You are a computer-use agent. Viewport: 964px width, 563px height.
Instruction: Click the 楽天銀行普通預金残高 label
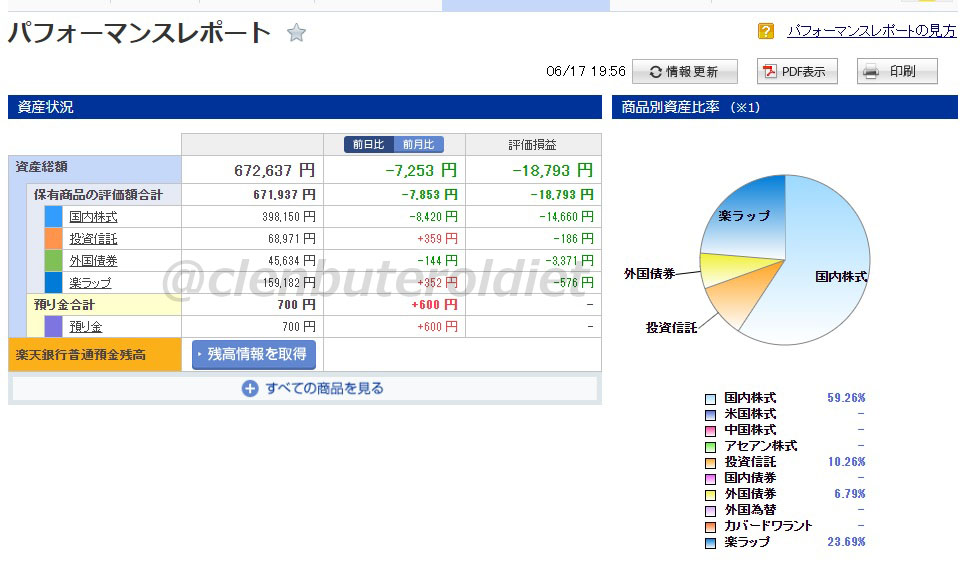pos(81,355)
